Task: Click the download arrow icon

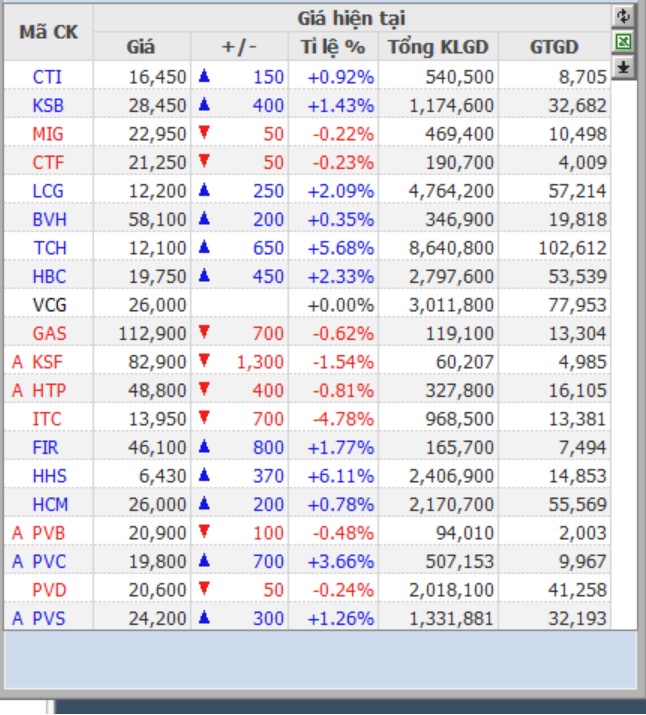Action: click(623, 67)
